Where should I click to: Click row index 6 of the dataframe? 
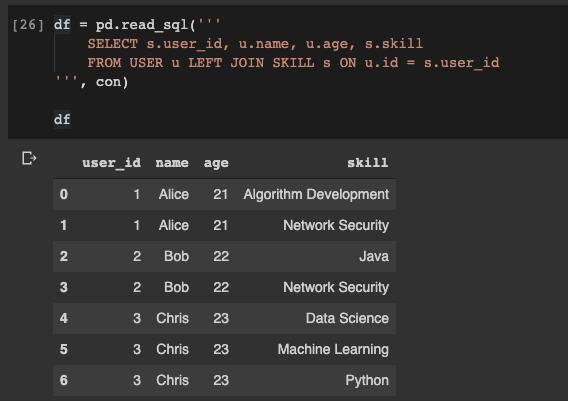point(64,381)
